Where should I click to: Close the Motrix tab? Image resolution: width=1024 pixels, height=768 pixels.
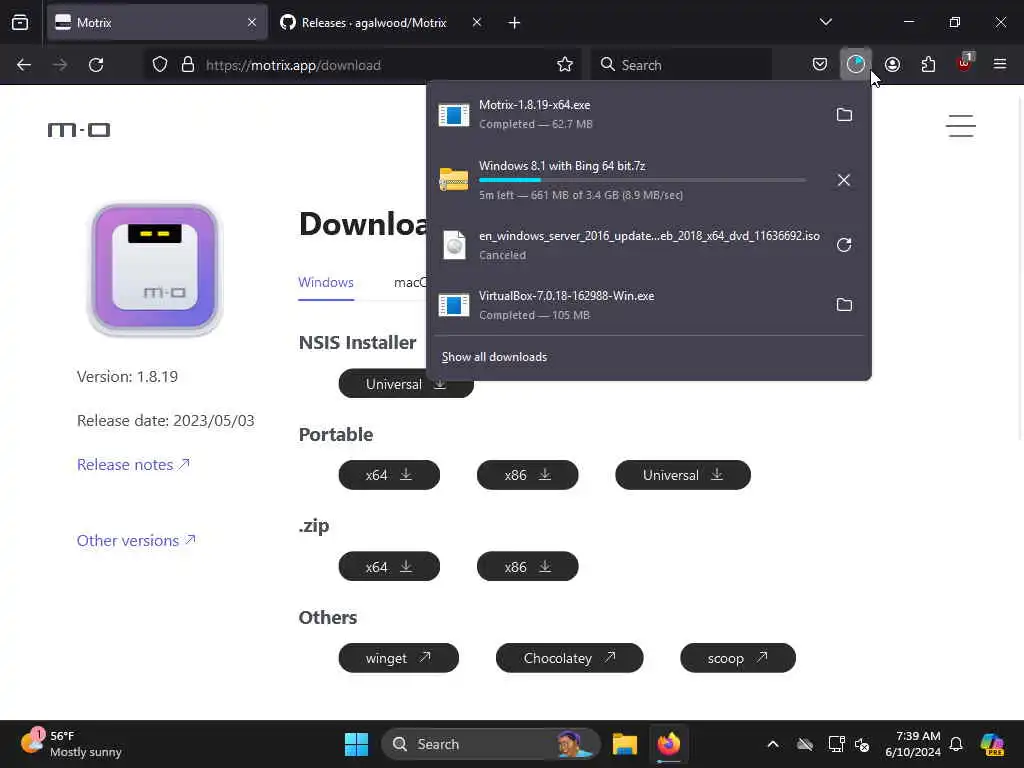252,23
